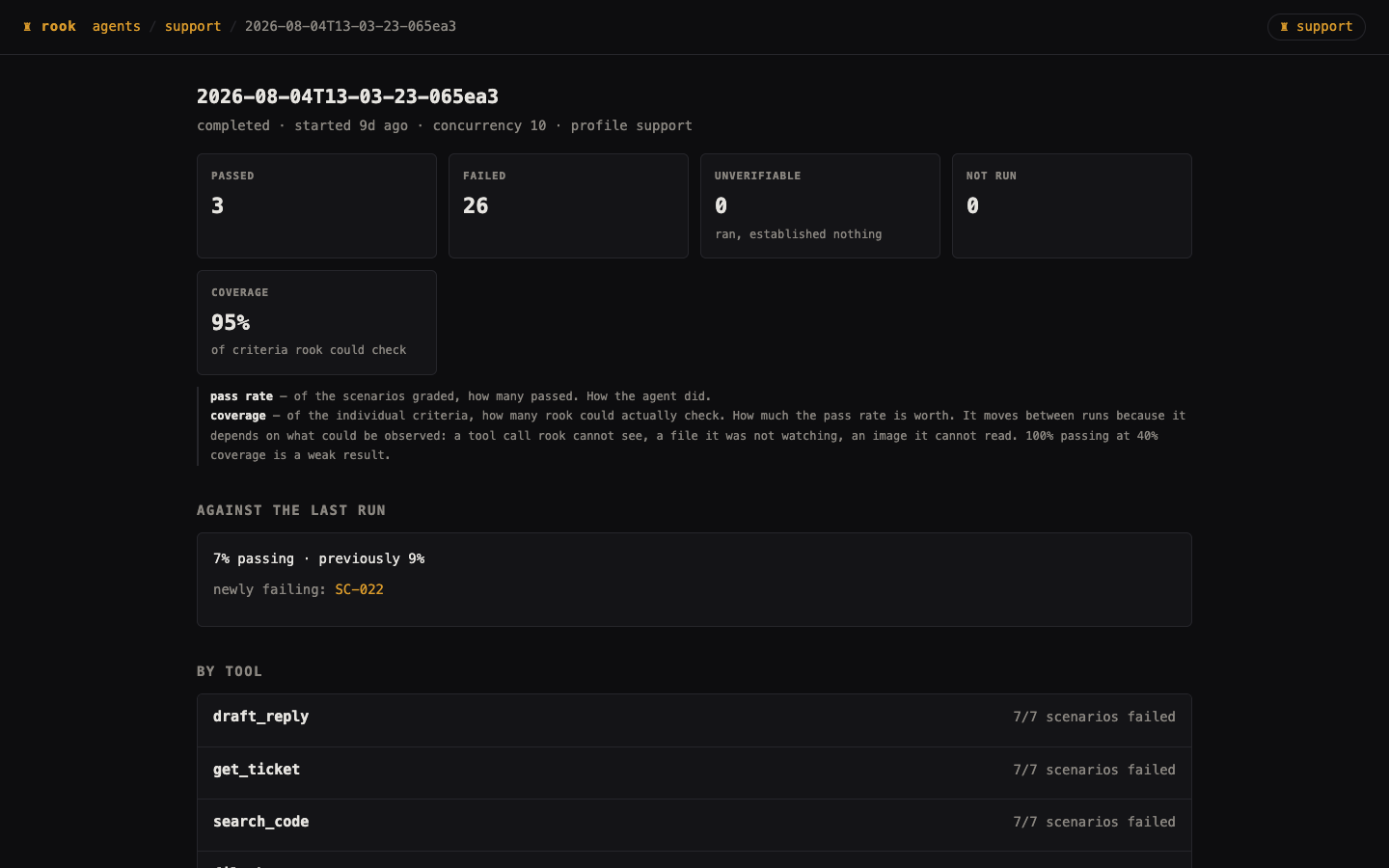Click 'ran, established nothing' caption
This screenshot has height=868, width=1389.
click(x=798, y=234)
